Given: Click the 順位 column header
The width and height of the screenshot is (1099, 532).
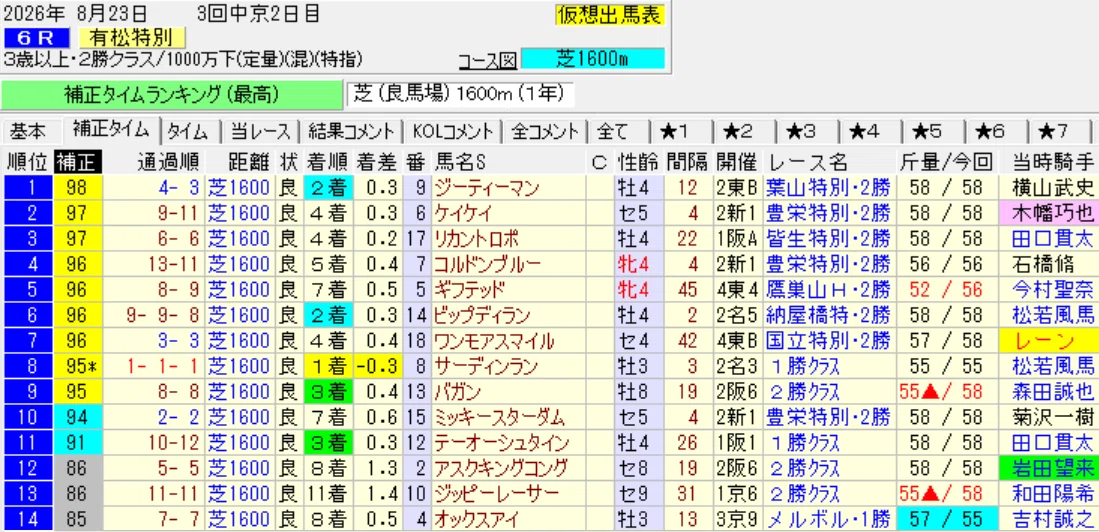Looking at the screenshot, I should (x=27, y=162).
